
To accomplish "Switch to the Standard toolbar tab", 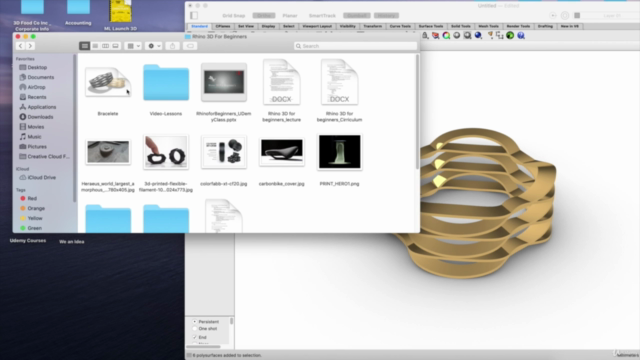I will click(200, 26).
